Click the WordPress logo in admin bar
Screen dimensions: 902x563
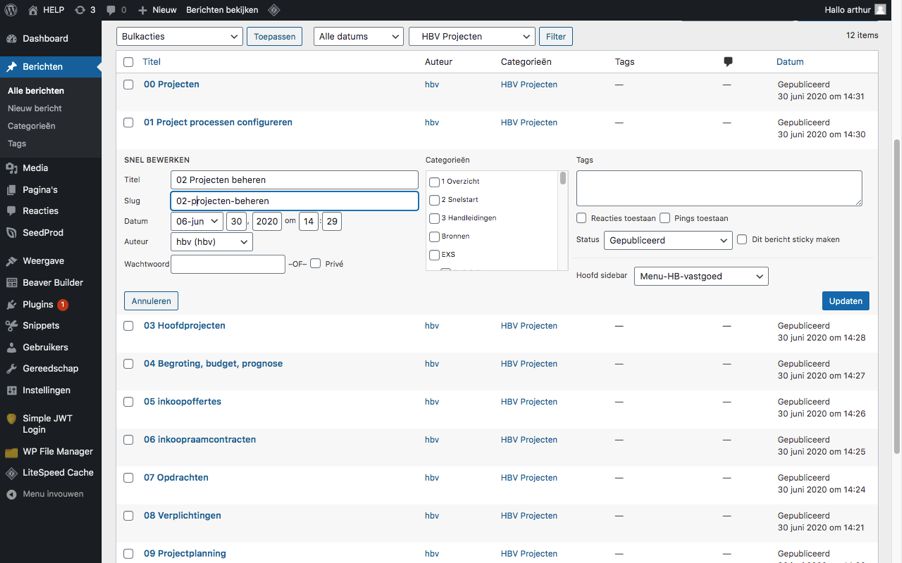11,10
